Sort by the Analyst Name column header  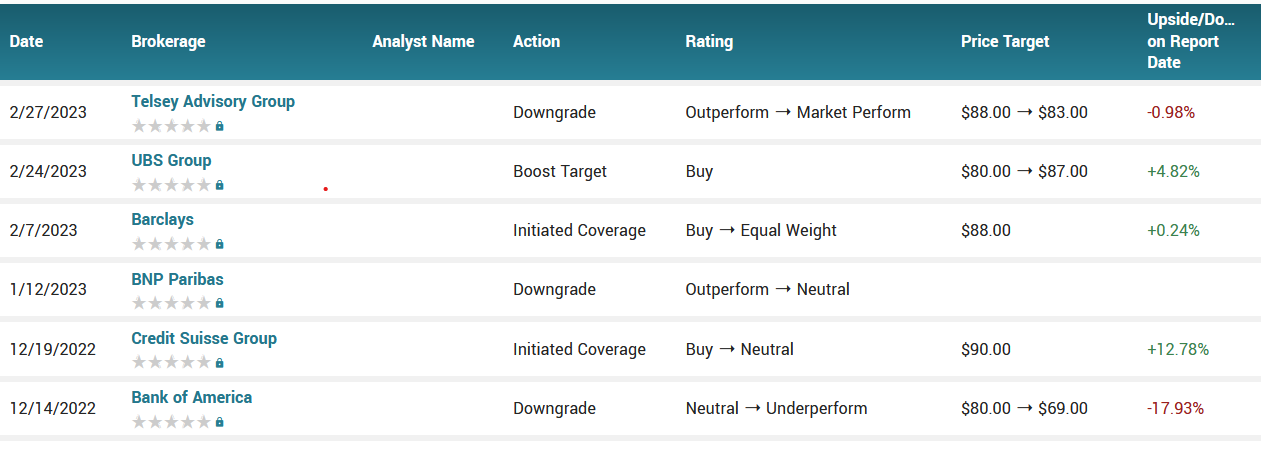pyautogui.click(x=423, y=41)
